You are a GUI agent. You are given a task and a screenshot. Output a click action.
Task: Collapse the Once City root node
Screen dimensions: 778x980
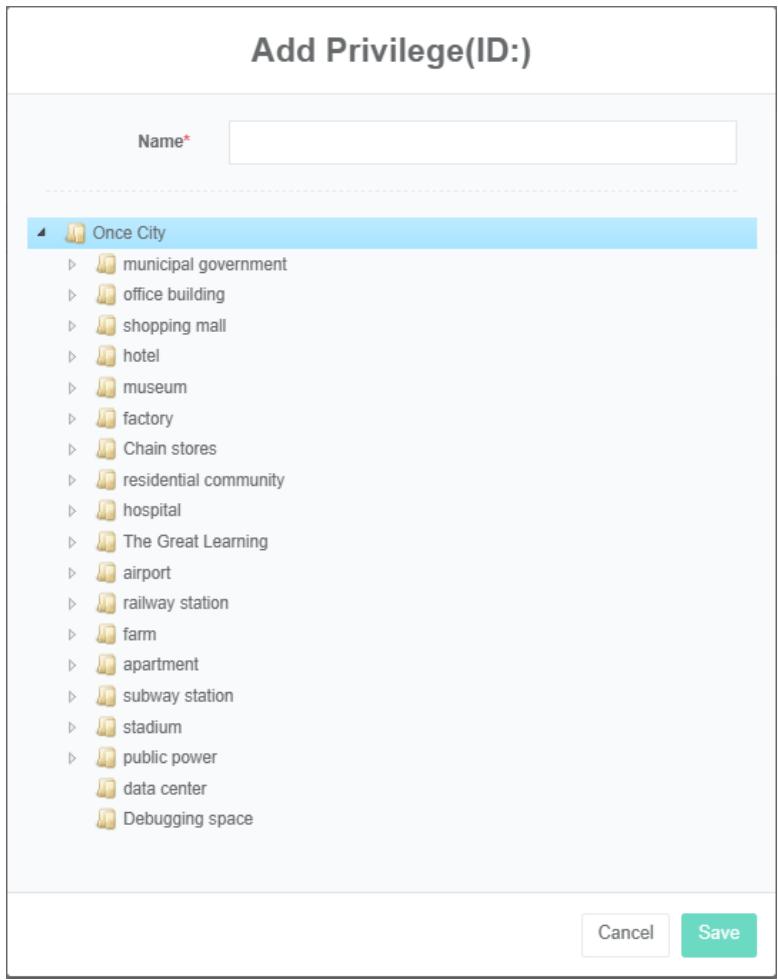[x=41, y=234]
